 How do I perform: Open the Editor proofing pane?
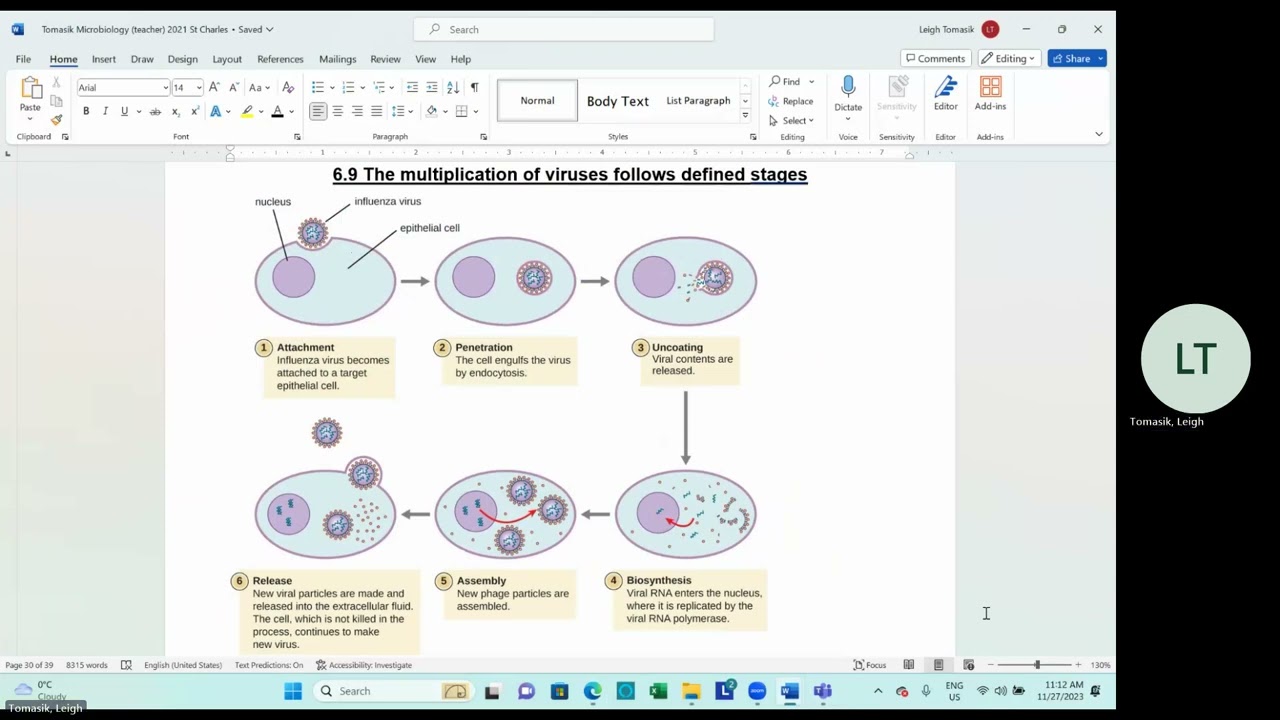(x=945, y=94)
